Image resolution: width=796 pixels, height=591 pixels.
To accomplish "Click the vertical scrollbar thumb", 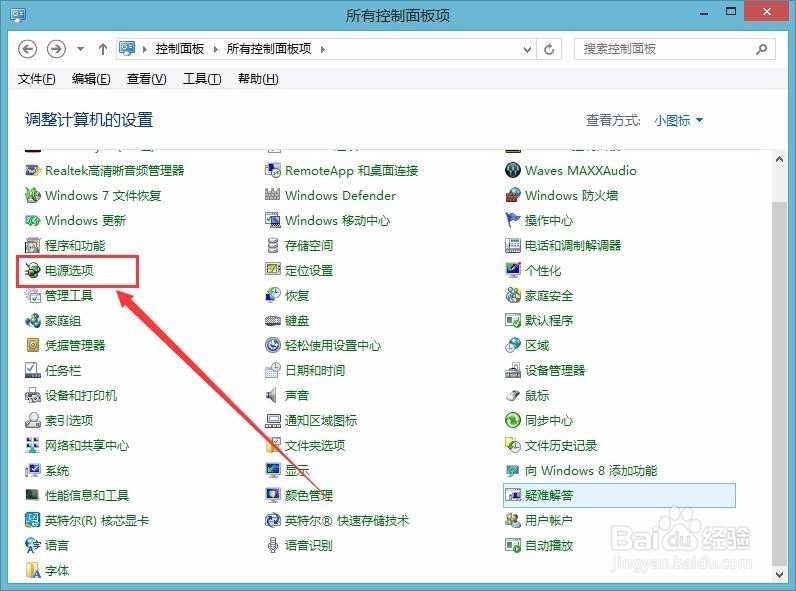I will pos(779,383).
